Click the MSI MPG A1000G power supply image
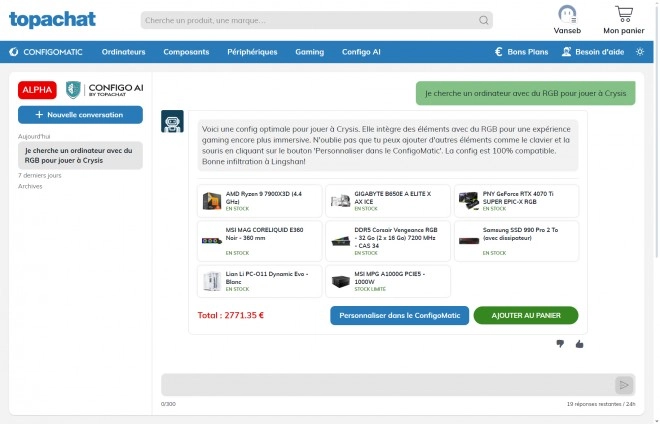Image resolution: width=660 pixels, height=424 pixels. [340, 281]
